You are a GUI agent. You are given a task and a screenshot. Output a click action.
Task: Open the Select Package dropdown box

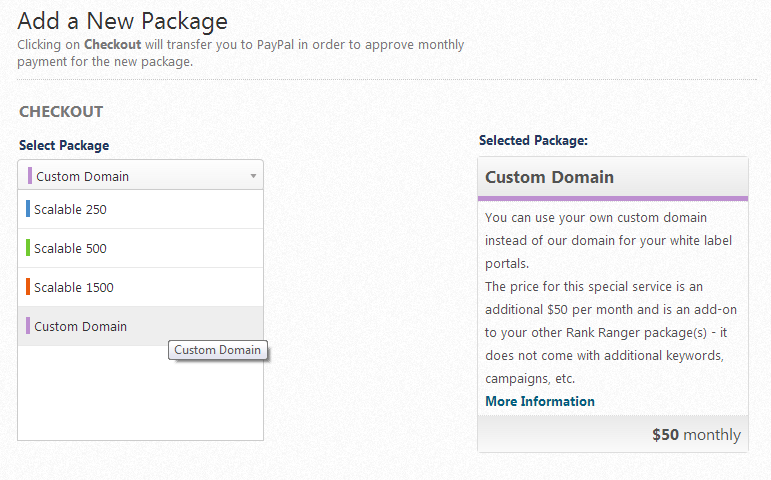coord(140,176)
